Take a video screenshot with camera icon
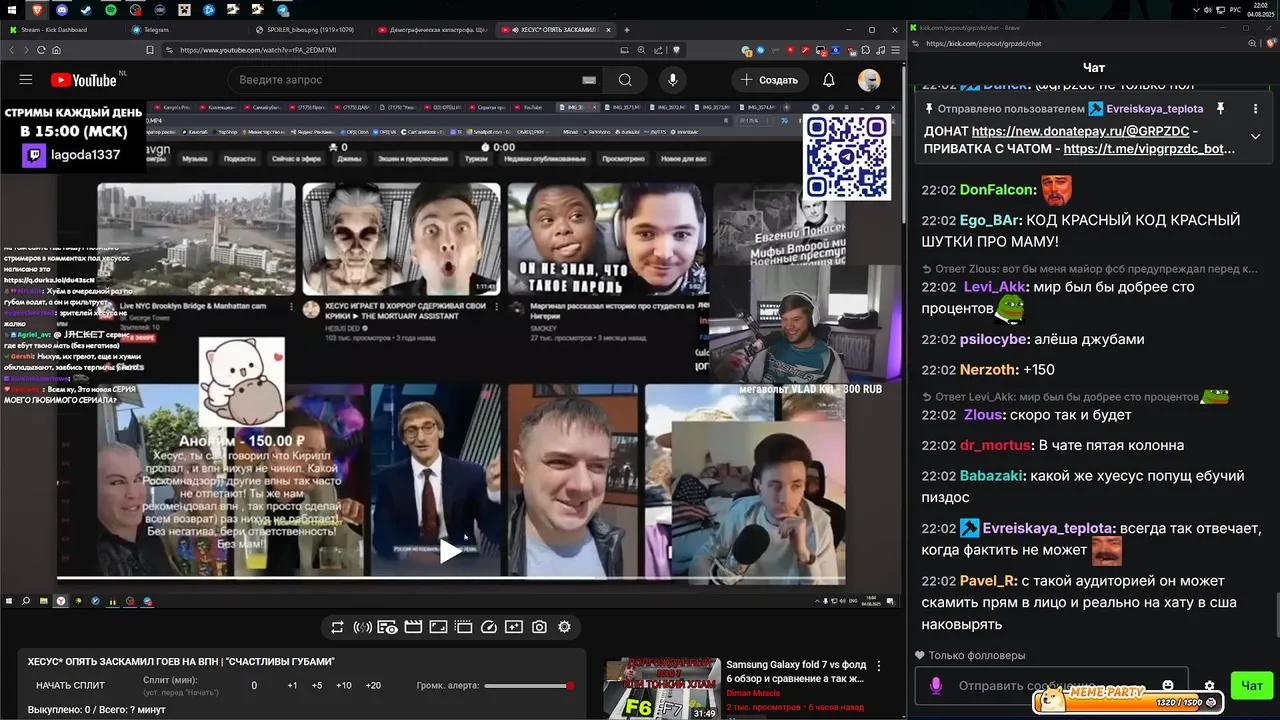 (539, 627)
